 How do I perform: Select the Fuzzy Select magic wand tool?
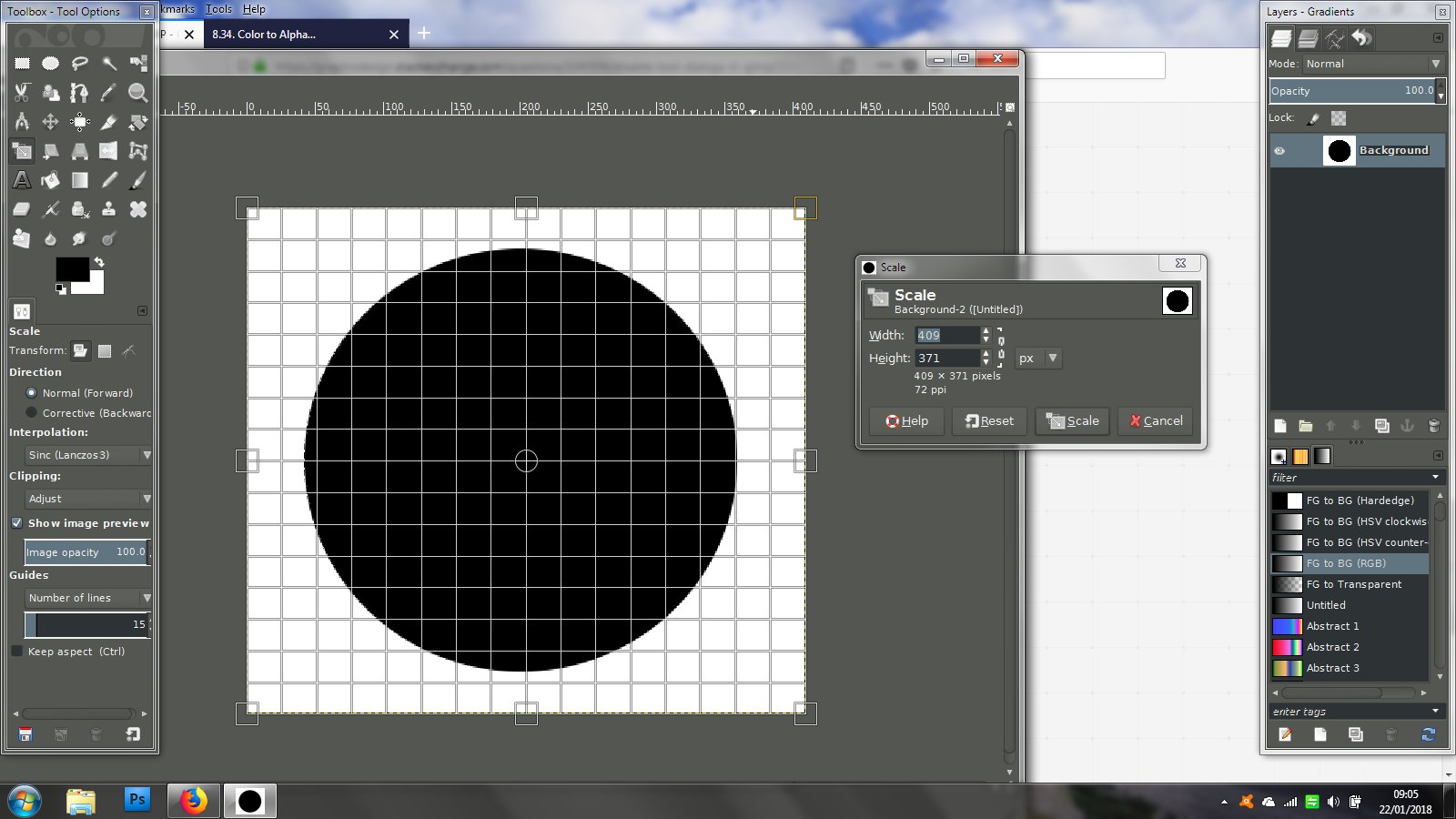click(109, 64)
